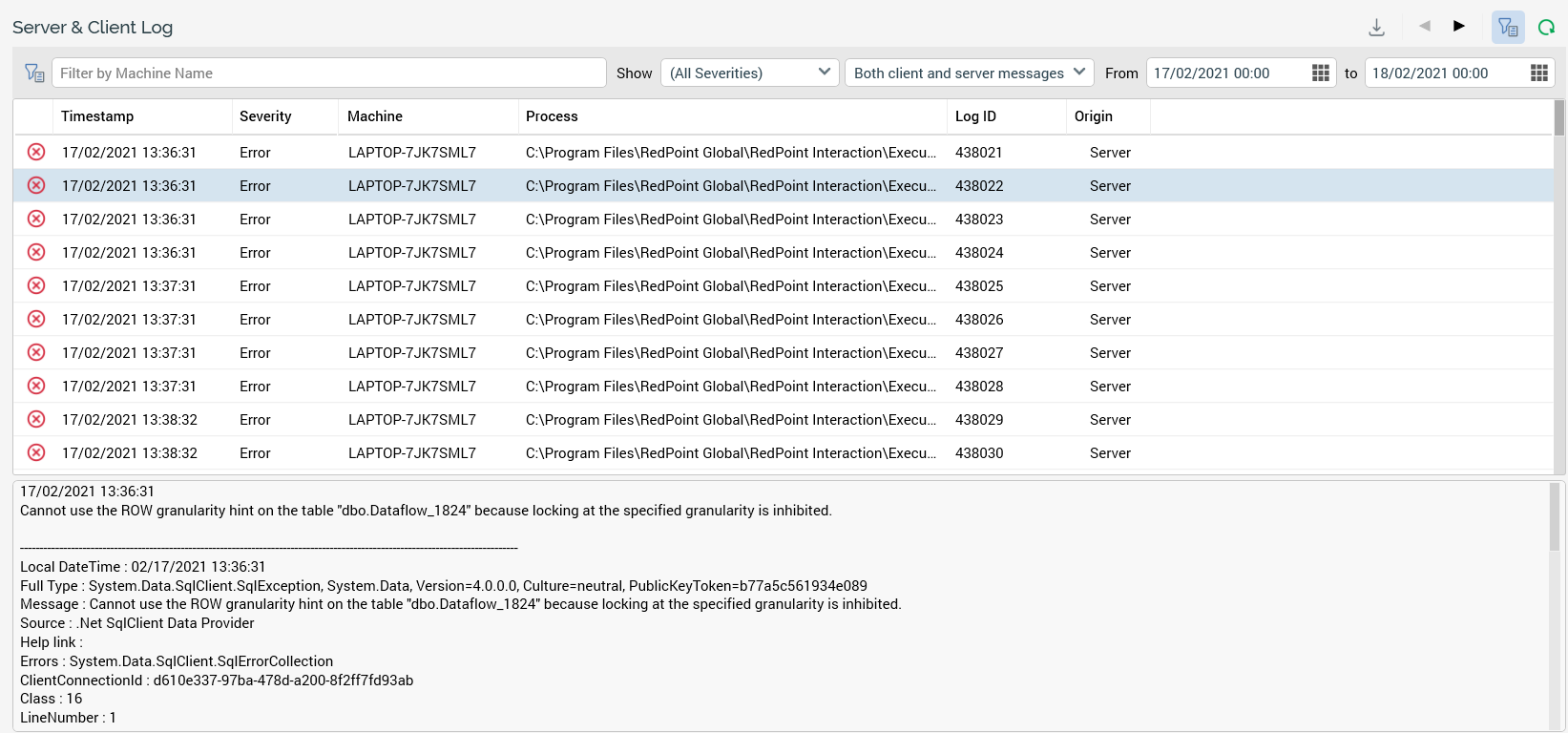Open the To date calendar picker

1538,73
